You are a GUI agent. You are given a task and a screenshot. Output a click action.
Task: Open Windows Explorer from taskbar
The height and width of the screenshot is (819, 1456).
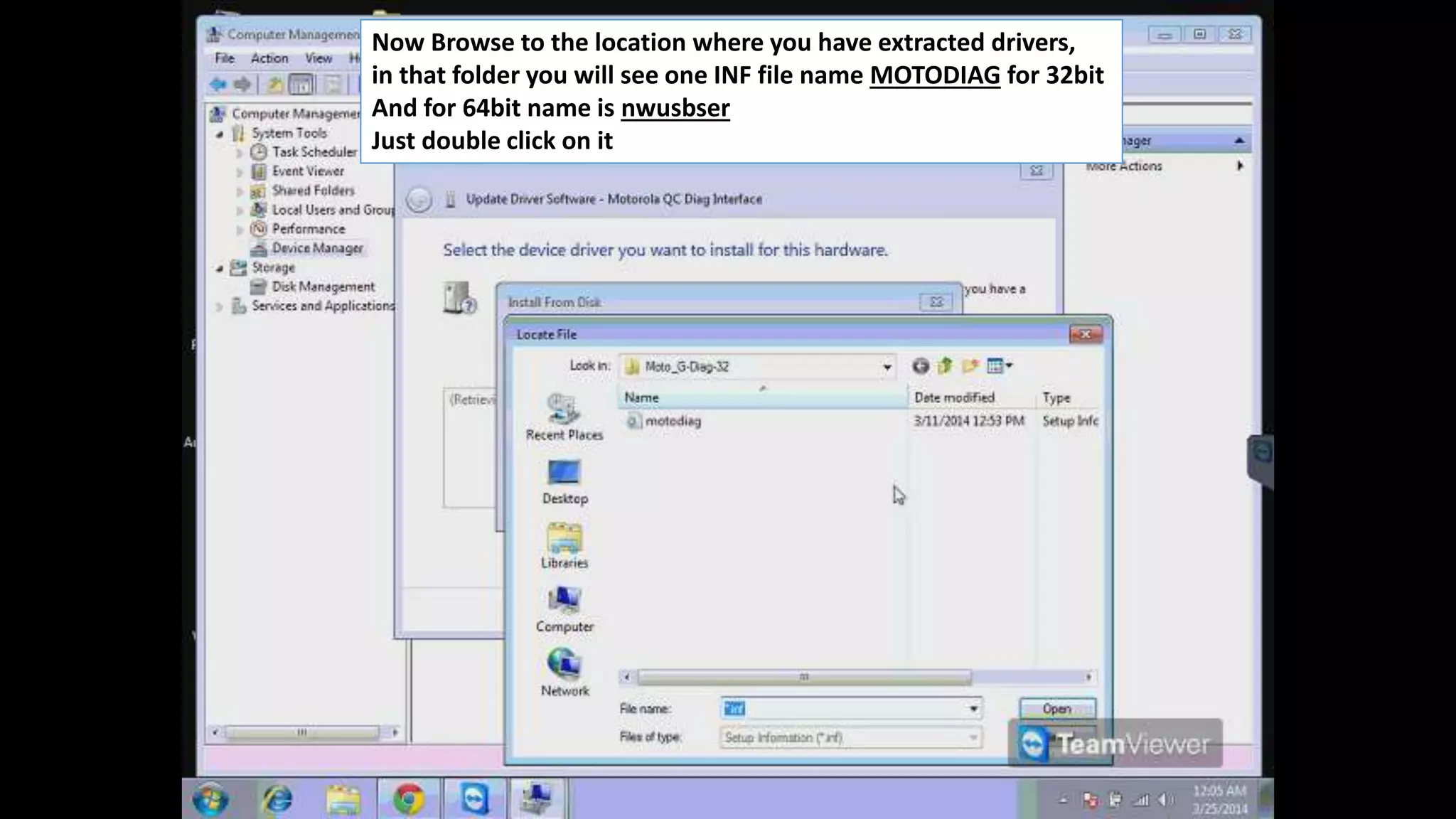point(343,799)
